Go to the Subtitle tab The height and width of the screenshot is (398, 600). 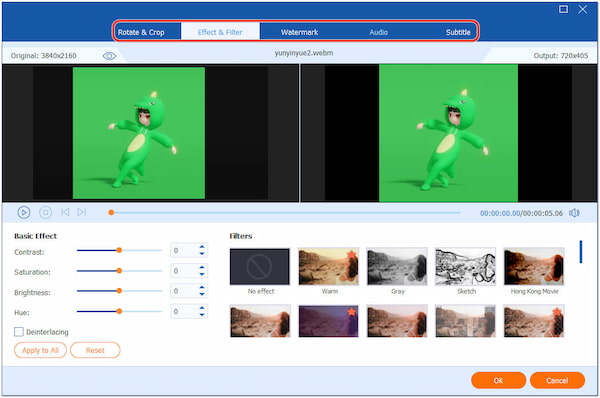tap(458, 32)
